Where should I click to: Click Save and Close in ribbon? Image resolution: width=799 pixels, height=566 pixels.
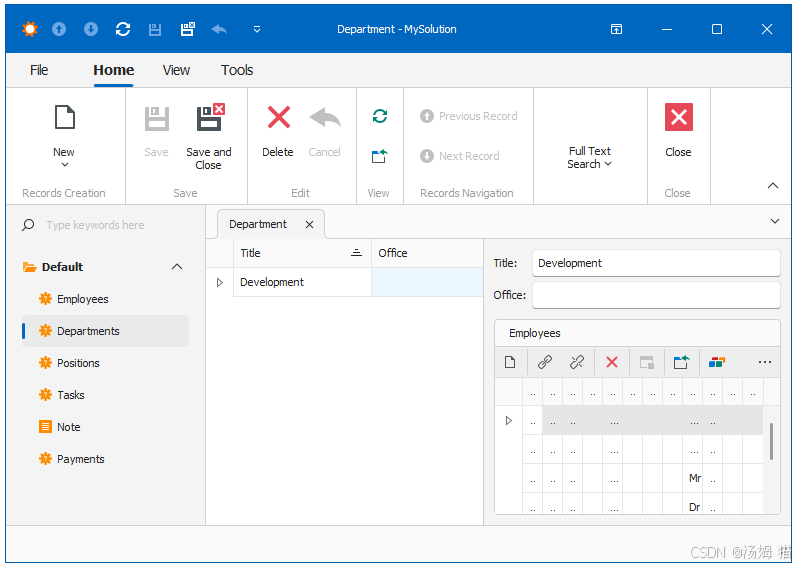(209, 137)
